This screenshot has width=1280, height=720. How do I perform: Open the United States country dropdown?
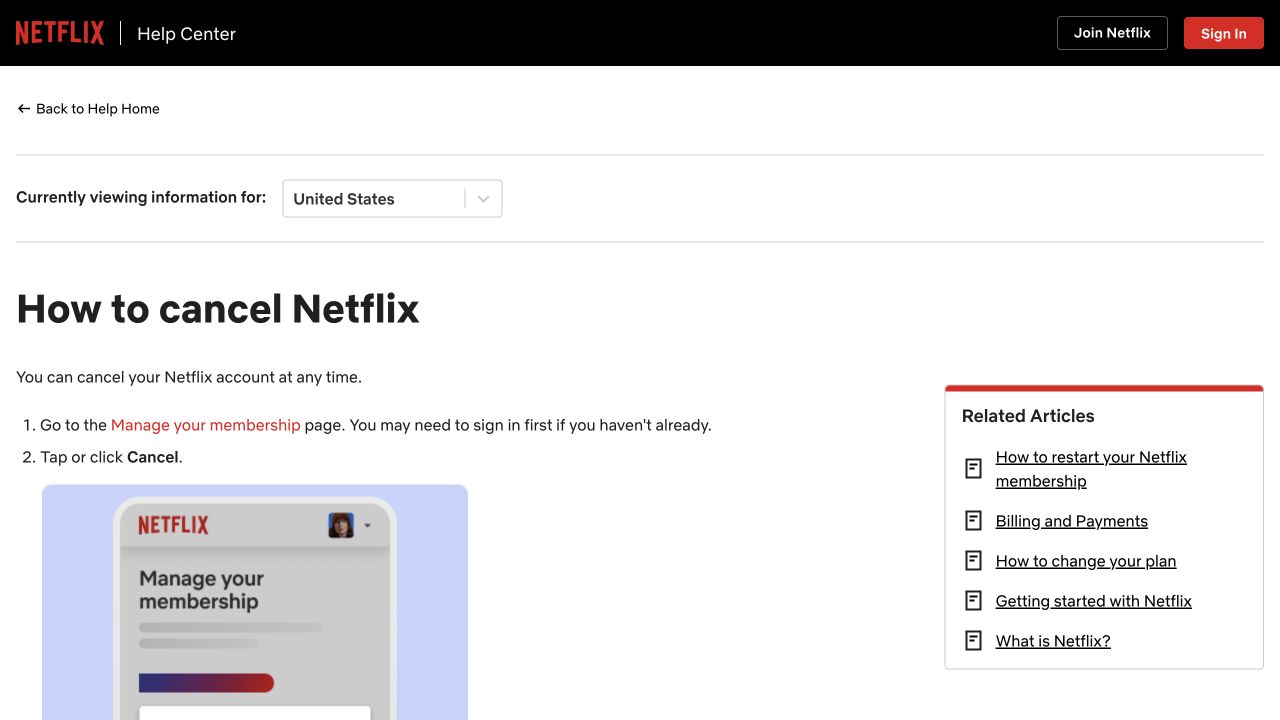click(392, 199)
